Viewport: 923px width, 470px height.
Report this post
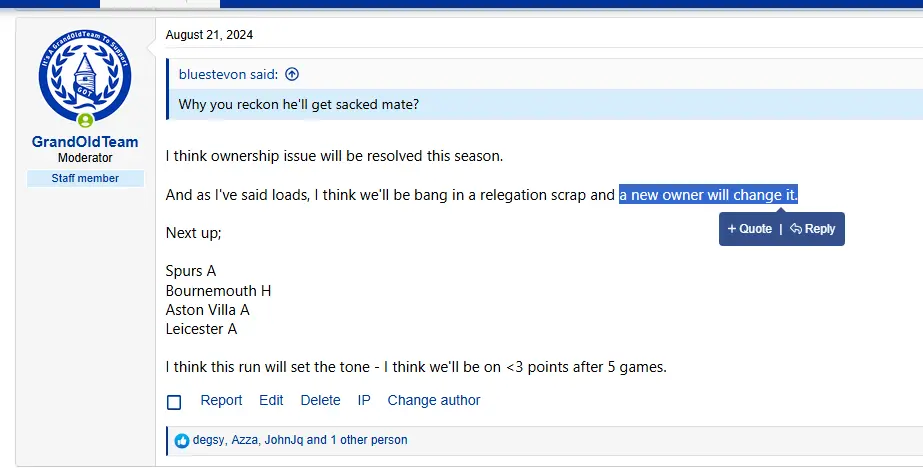click(x=221, y=400)
